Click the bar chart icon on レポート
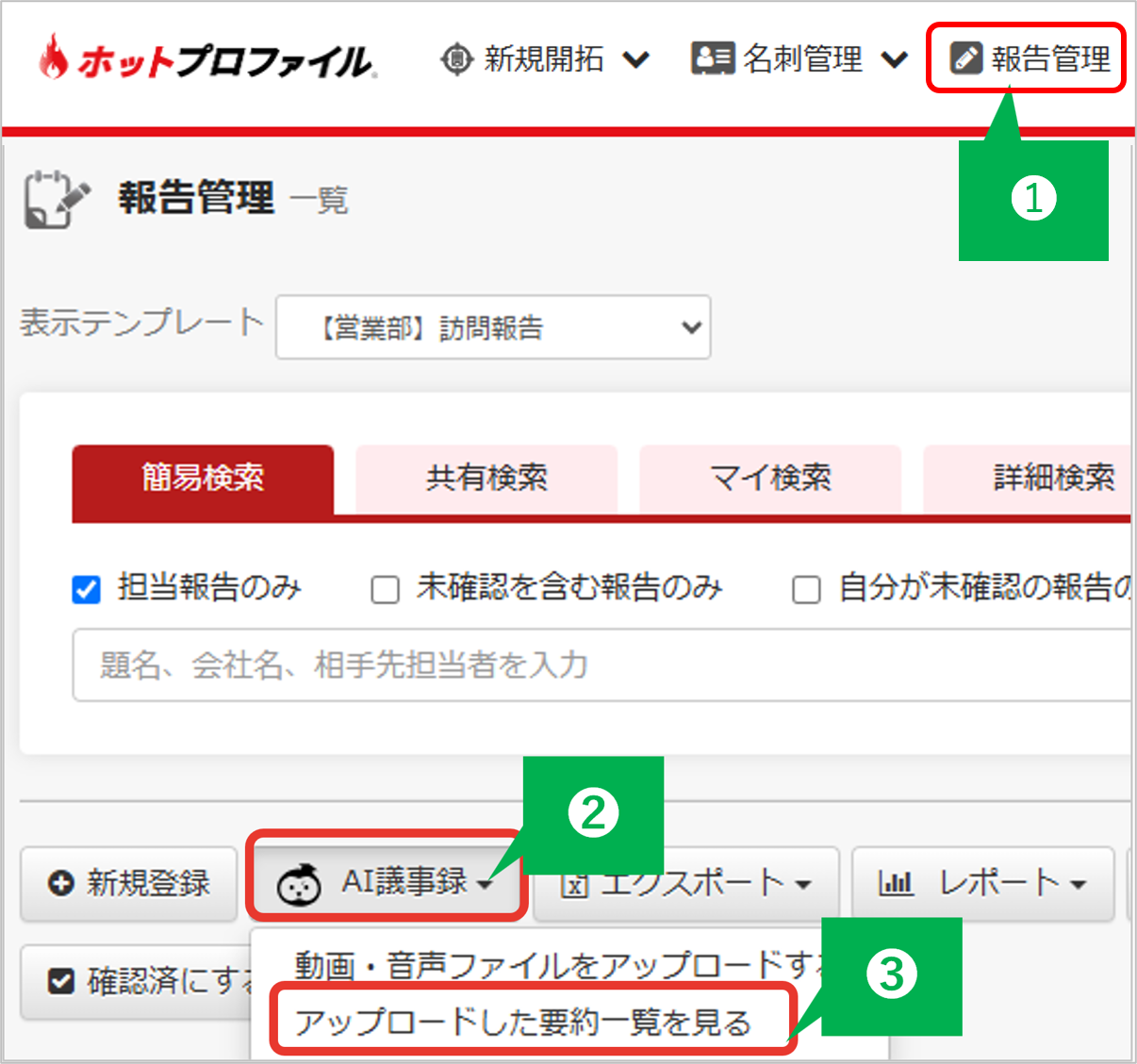The height and width of the screenshot is (1064, 1137). (896, 883)
